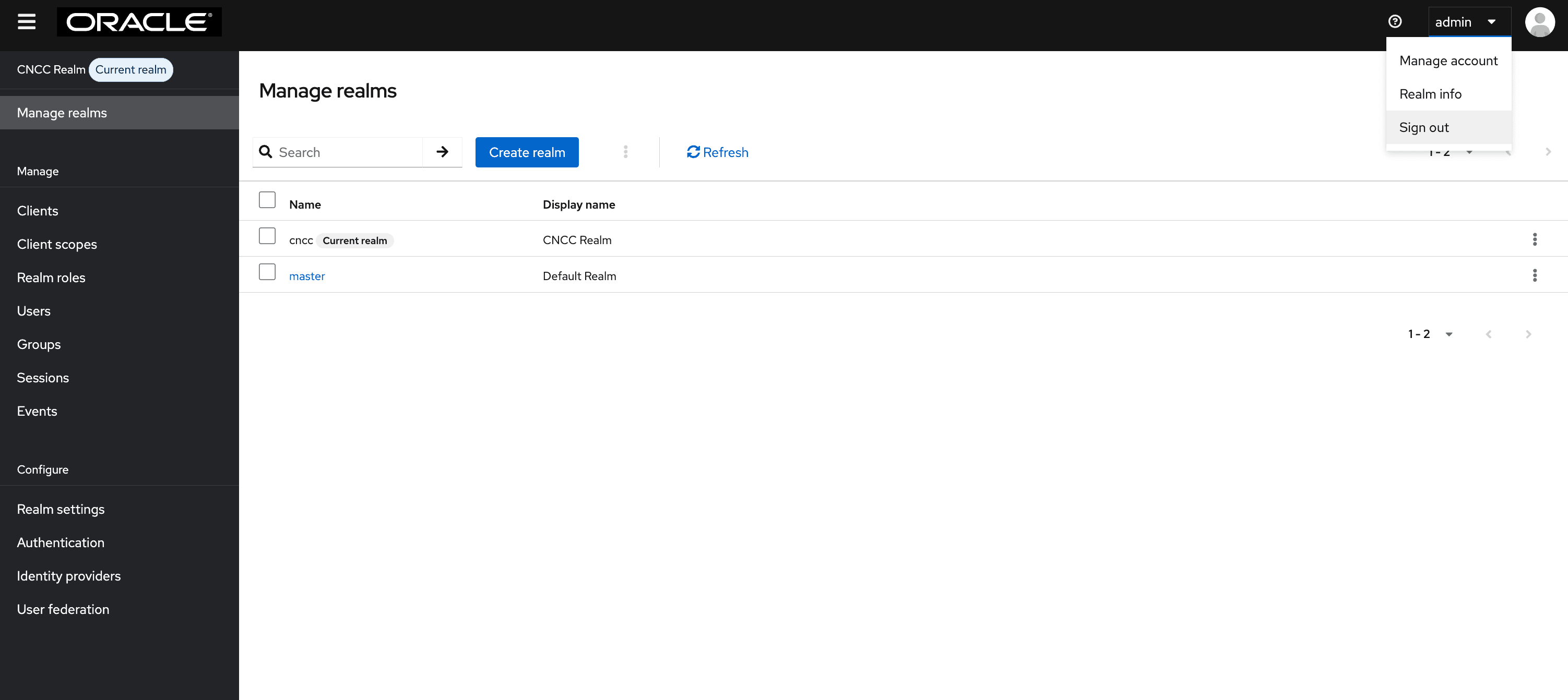Click the user avatar icon
The image size is (1568, 700).
click(x=1539, y=22)
